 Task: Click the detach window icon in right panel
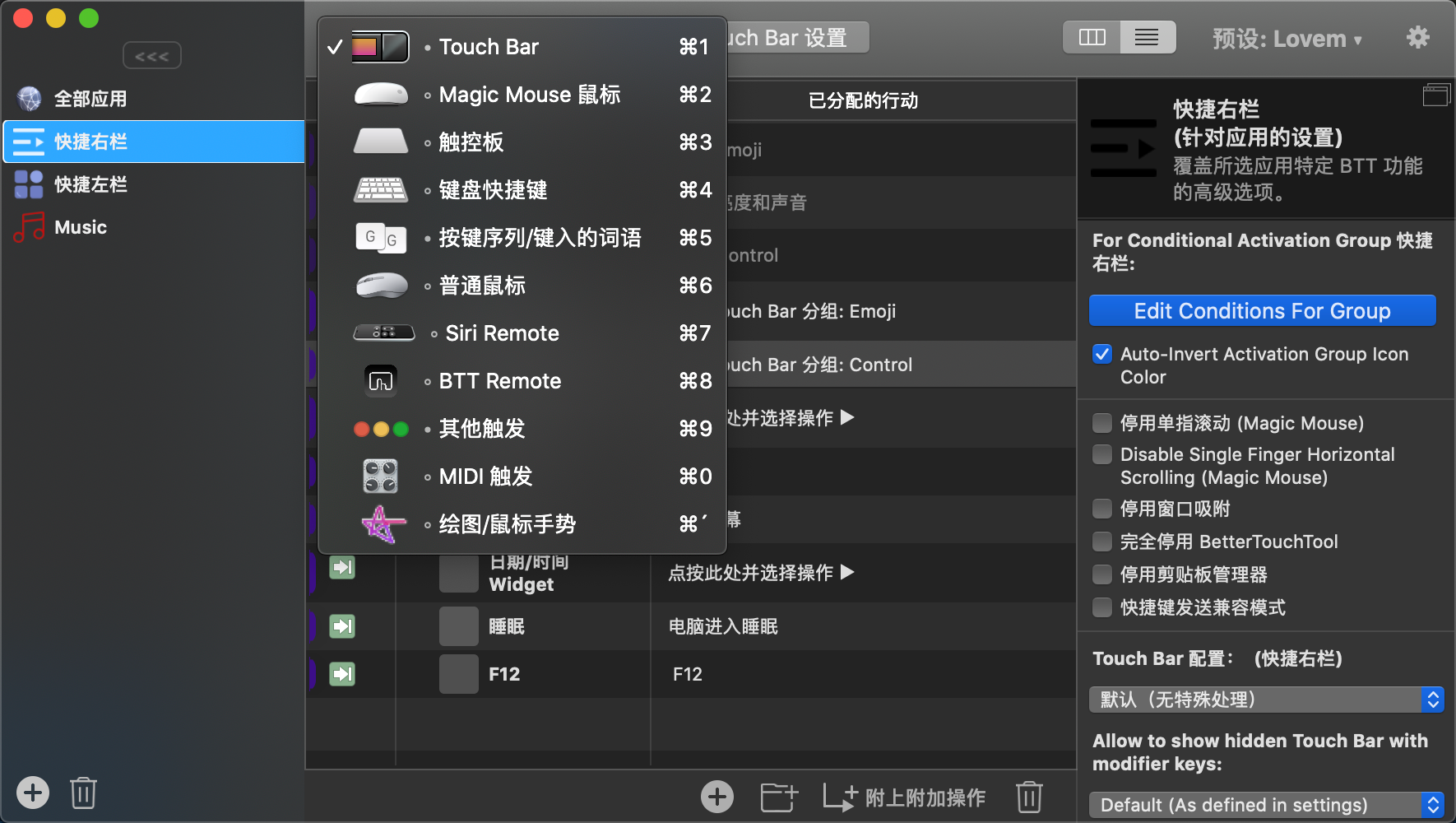pyautogui.click(x=1436, y=95)
